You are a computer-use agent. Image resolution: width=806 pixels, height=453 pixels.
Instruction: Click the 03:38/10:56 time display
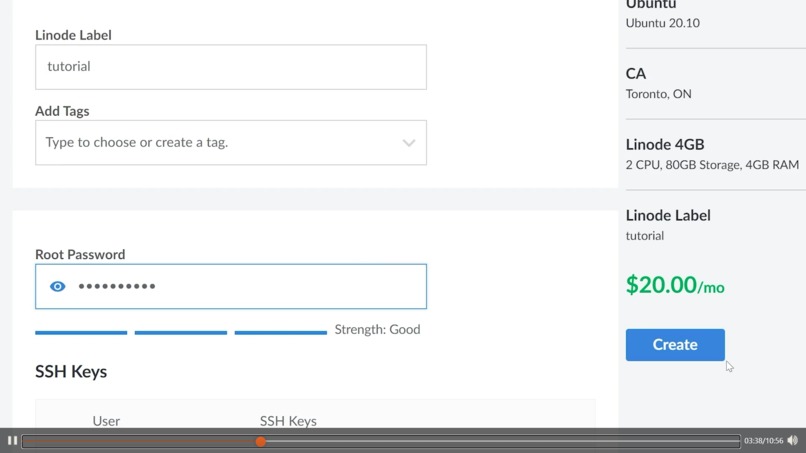tap(763, 441)
